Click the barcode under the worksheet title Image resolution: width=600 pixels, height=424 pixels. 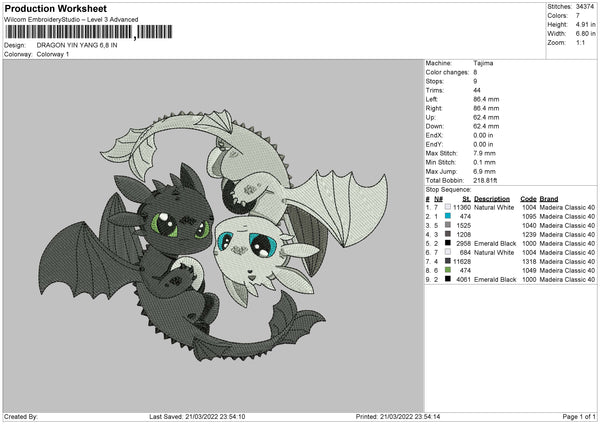point(88,32)
